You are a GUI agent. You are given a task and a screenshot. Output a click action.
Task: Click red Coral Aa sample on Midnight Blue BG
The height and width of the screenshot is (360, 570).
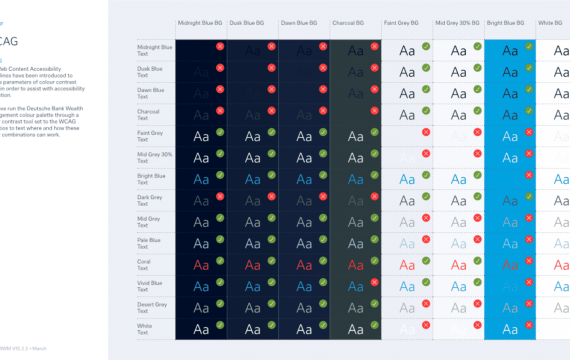coord(201,265)
